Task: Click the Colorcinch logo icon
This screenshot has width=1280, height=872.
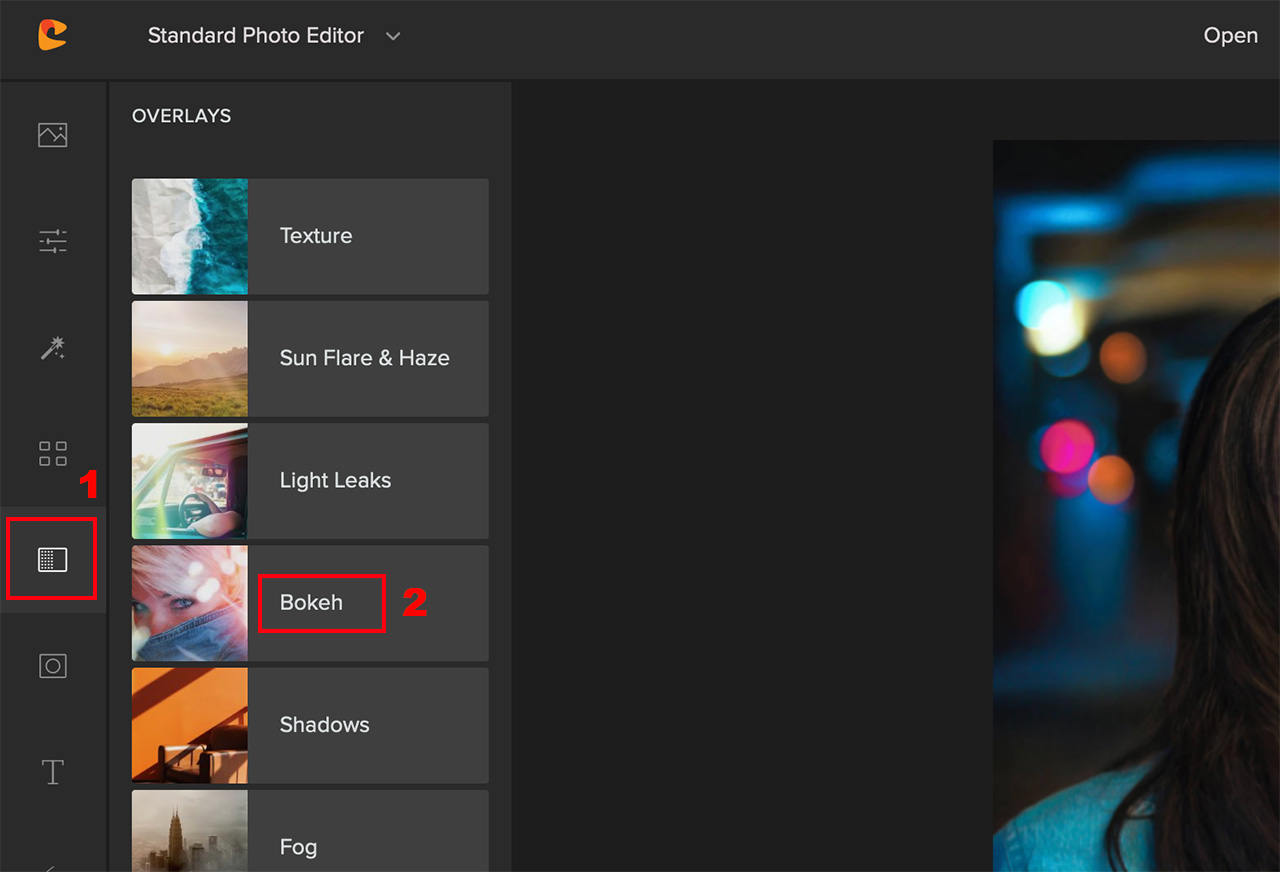Action: pyautogui.click(x=53, y=35)
